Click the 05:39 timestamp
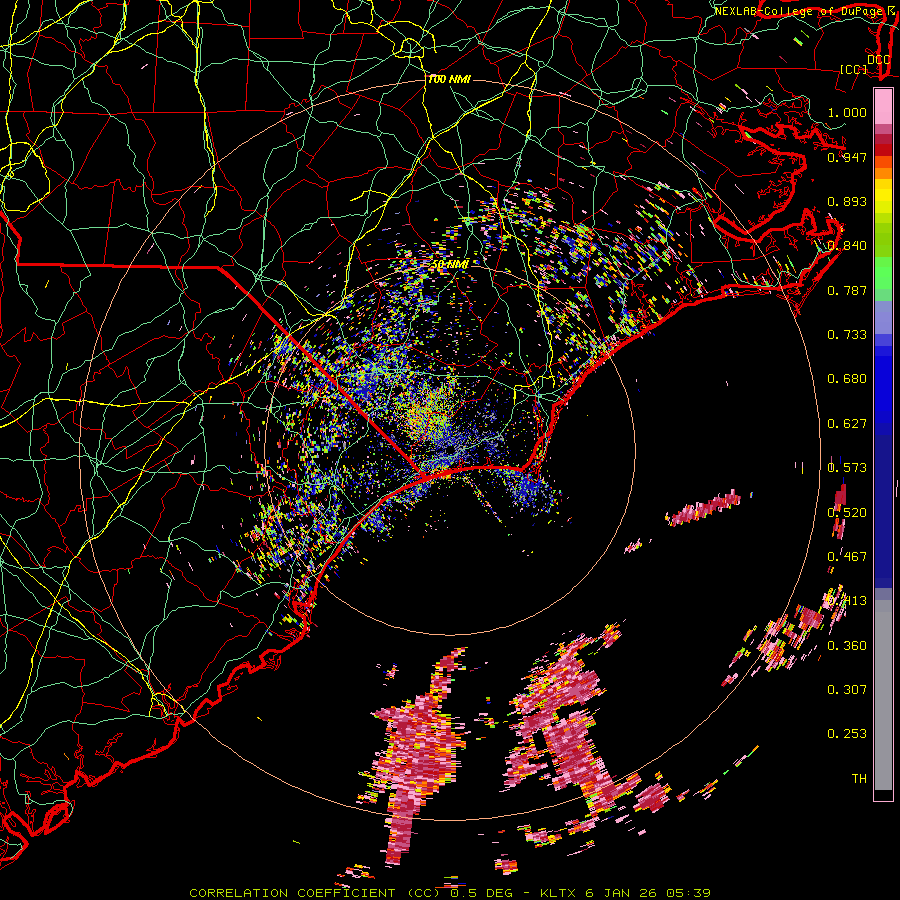 [x=688, y=893]
